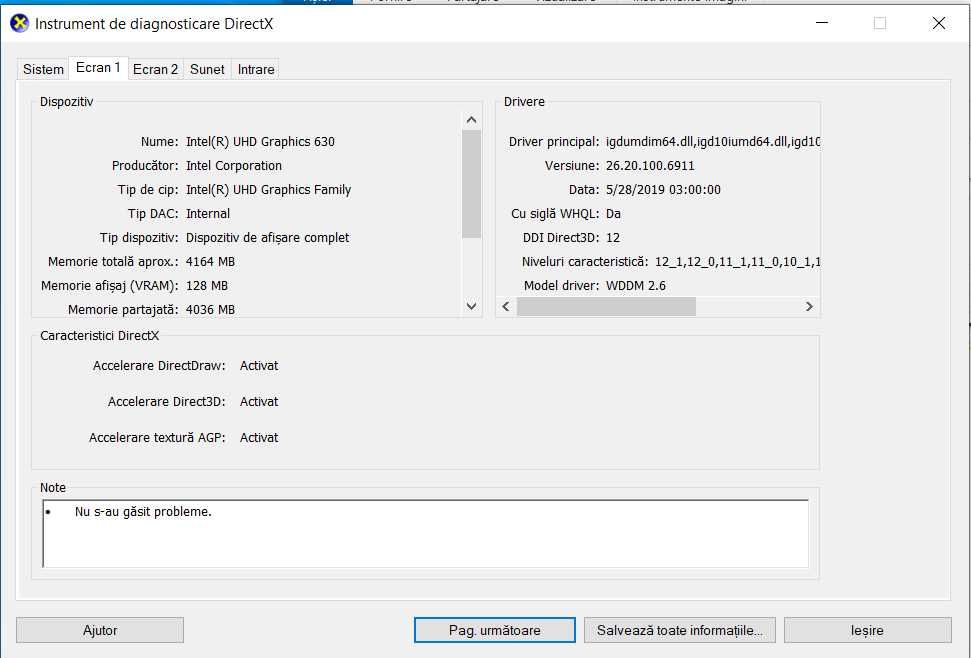Click Dispozitiv list scroll down arrow
Viewport: 971px width, 658px height.
pos(471,306)
